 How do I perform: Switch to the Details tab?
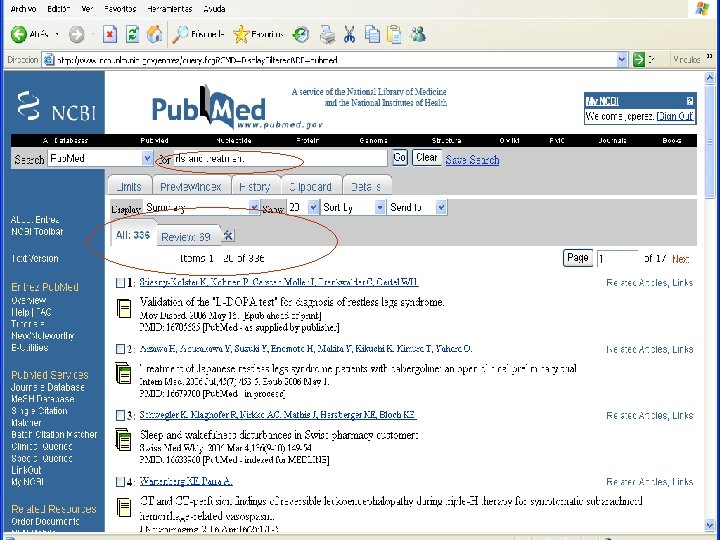tap(366, 186)
